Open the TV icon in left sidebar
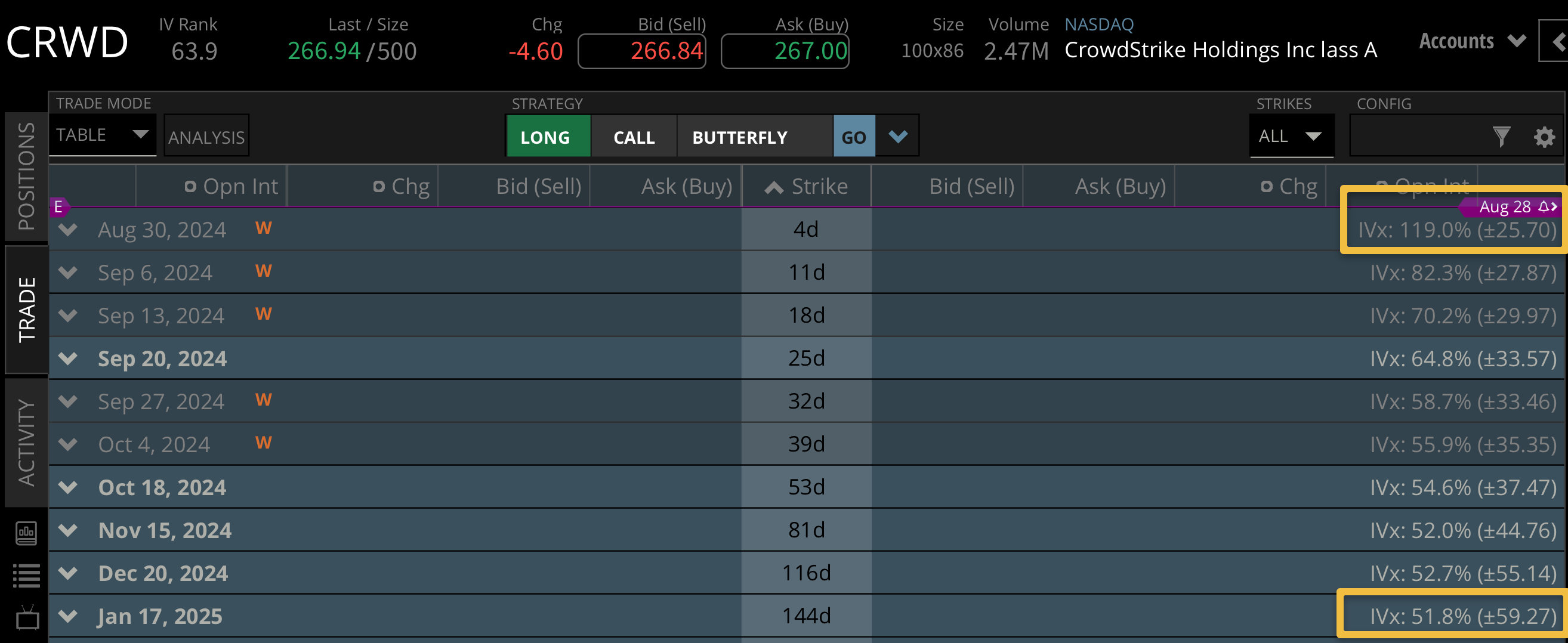1568x643 pixels. click(x=27, y=618)
